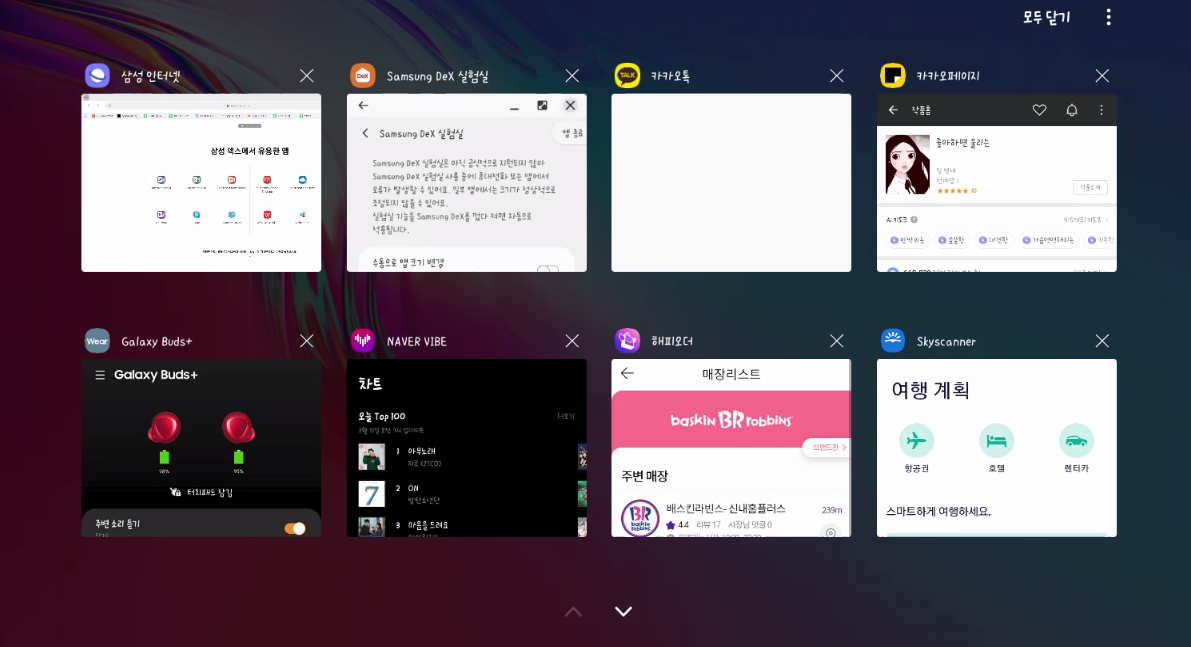1191x647 pixels.
Task: Select the 렌터카 car rental icon
Action: [x=1076, y=440]
